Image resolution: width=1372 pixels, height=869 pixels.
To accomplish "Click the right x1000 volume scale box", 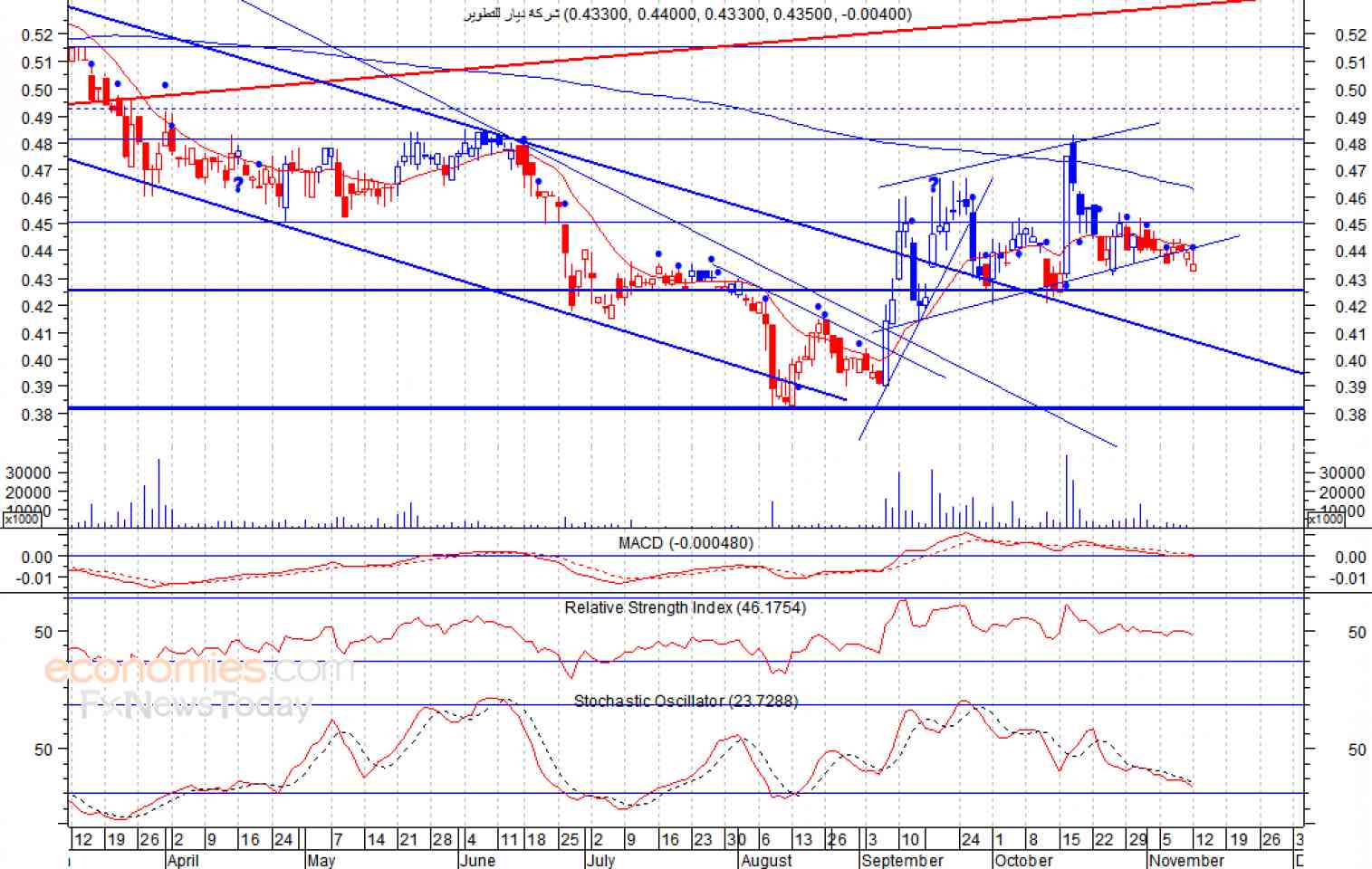I will click(x=1325, y=519).
